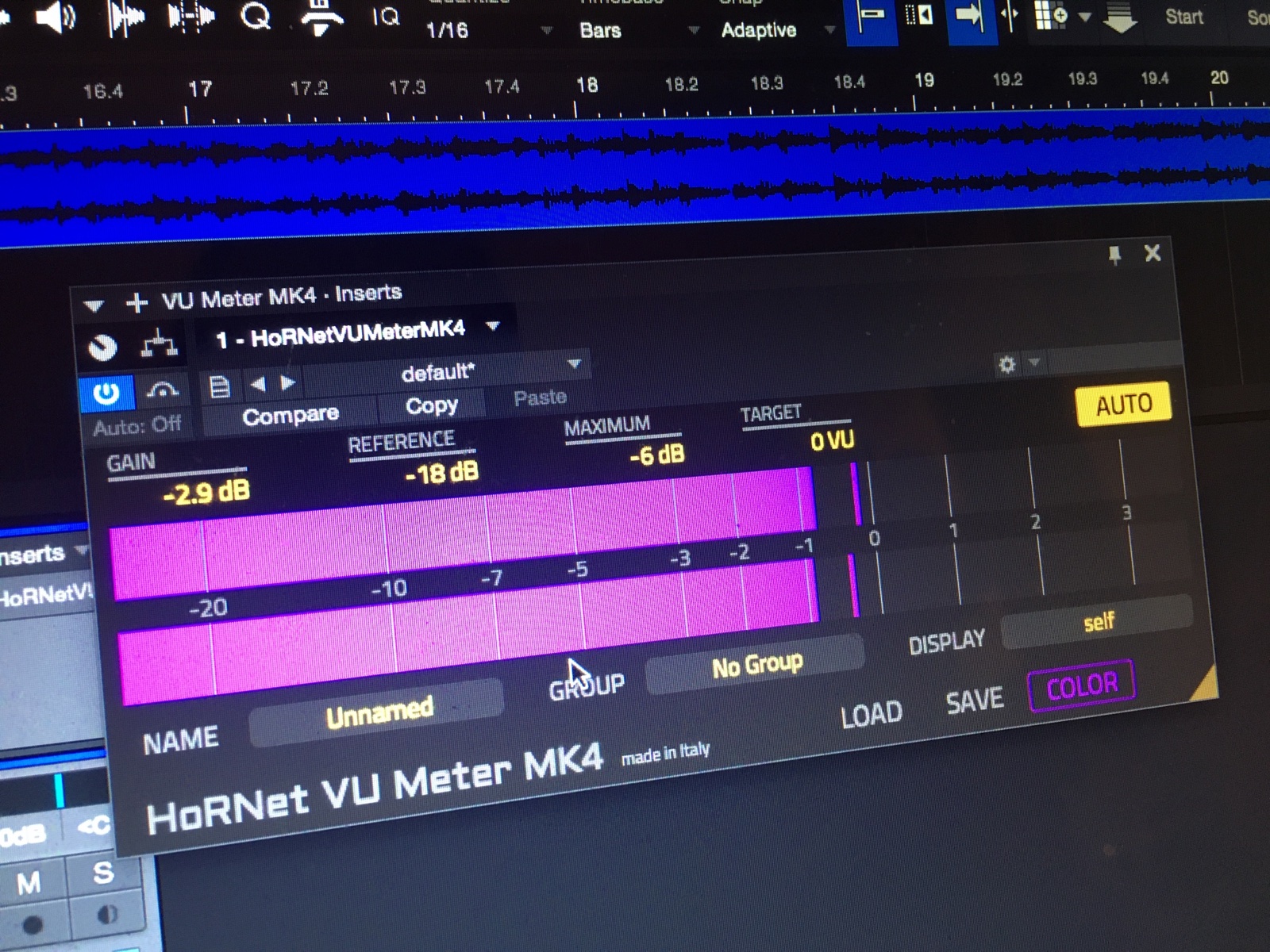This screenshot has height=952, width=1270.
Task: Solo the channel with S button
Action: pyautogui.click(x=103, y=873)
